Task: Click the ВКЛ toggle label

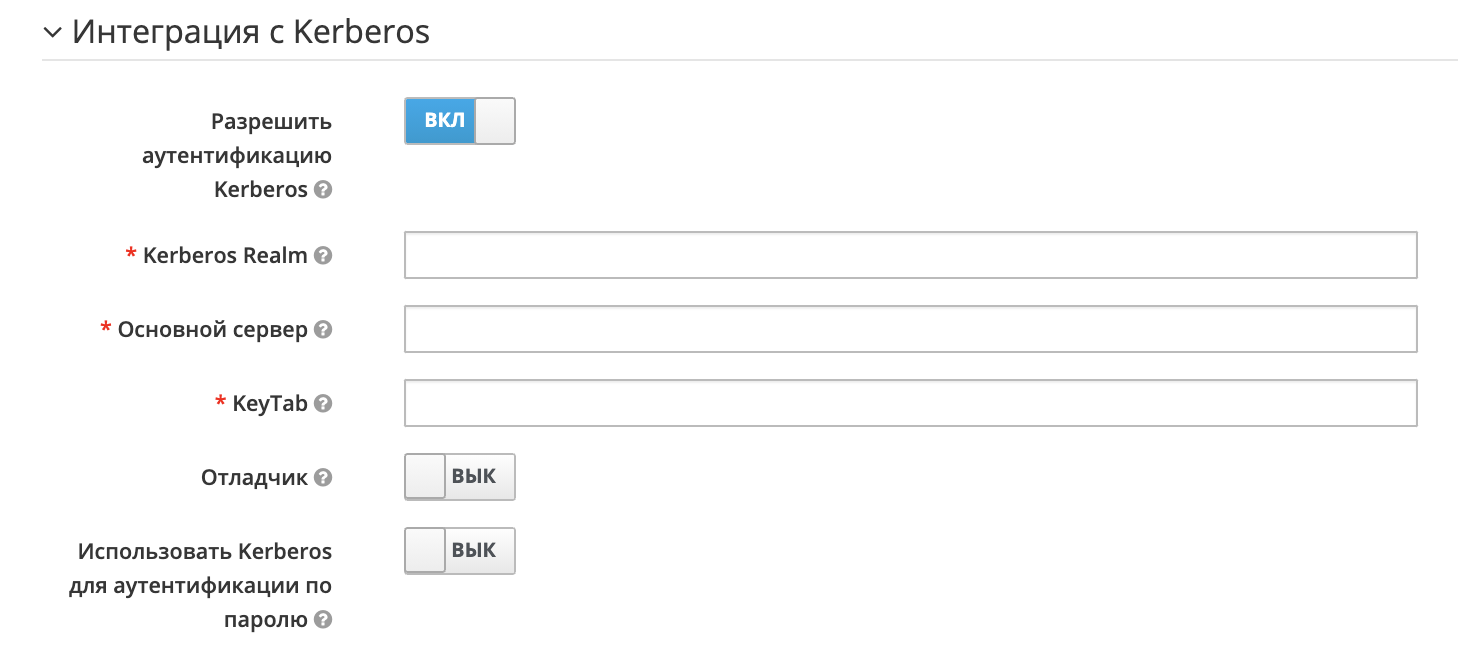Action: 439,120
